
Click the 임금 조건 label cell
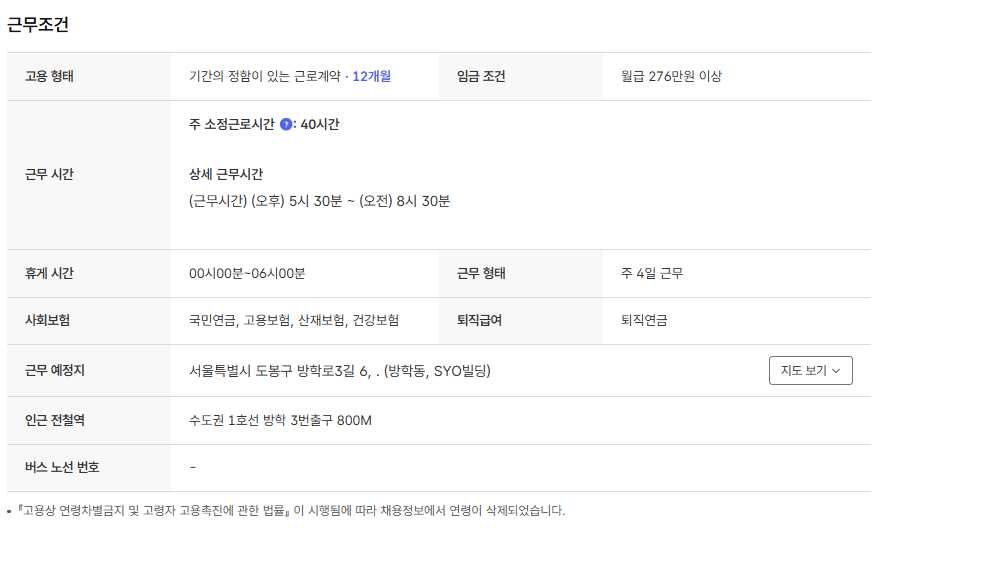click(481, 76)
